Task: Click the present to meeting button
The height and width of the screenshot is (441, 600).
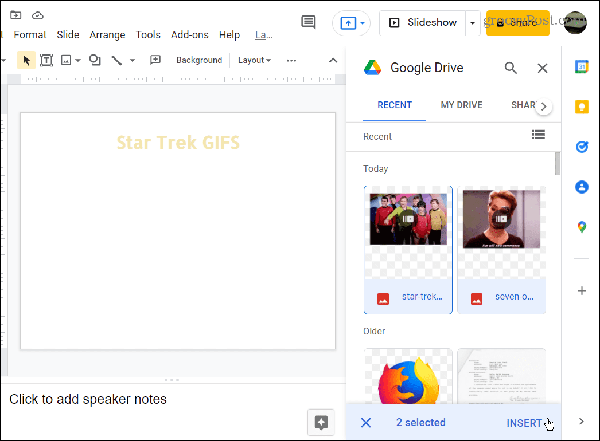Action: point(348,23)
